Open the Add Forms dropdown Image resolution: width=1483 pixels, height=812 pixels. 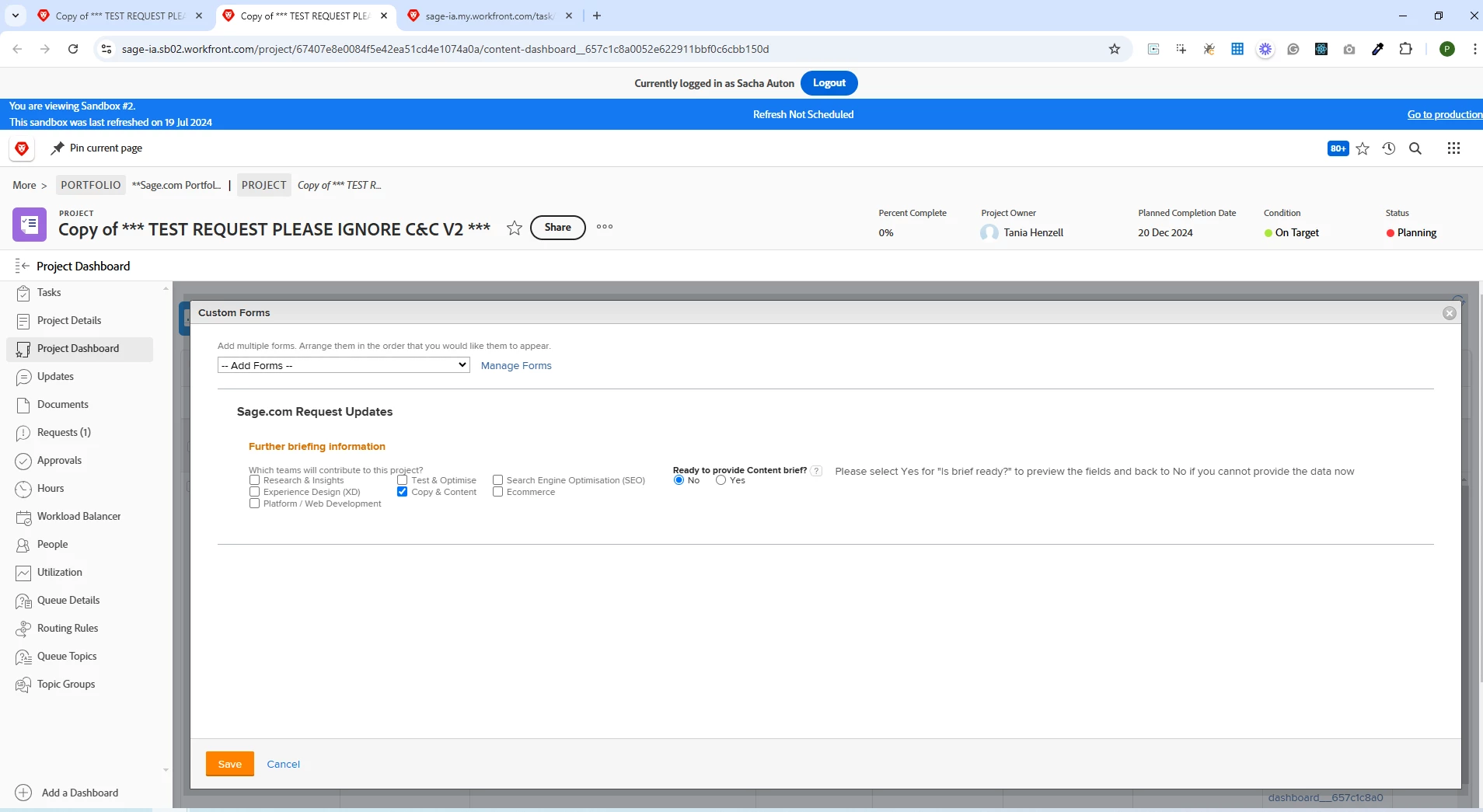344,365
